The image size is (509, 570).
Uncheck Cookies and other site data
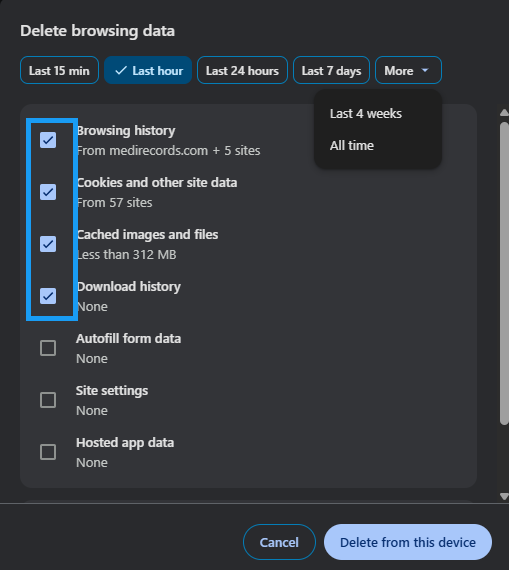[x=48, y=192]
